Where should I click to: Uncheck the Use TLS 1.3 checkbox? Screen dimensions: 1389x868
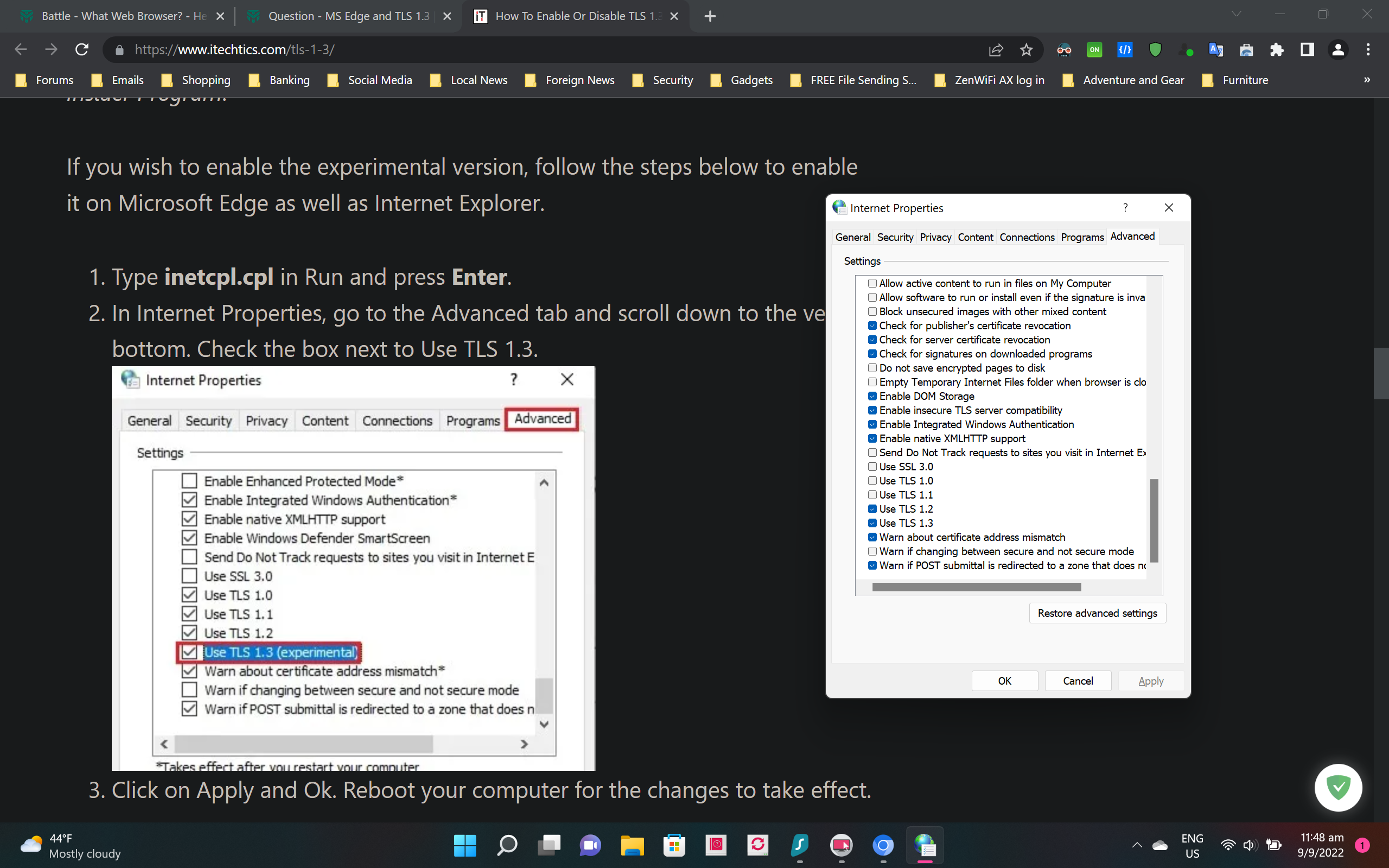[x=872, y=523]
